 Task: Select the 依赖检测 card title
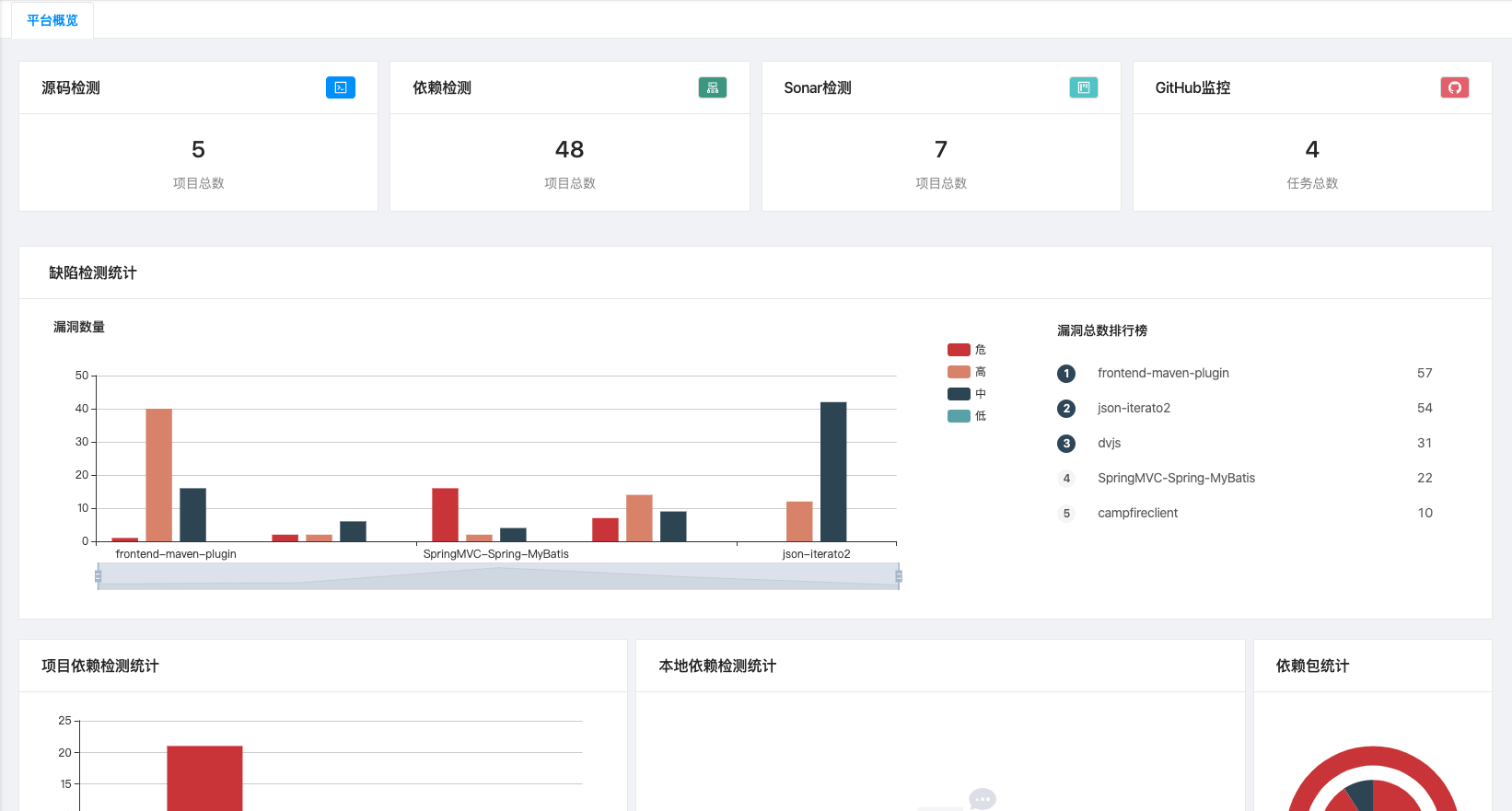[x=442, y=87]
